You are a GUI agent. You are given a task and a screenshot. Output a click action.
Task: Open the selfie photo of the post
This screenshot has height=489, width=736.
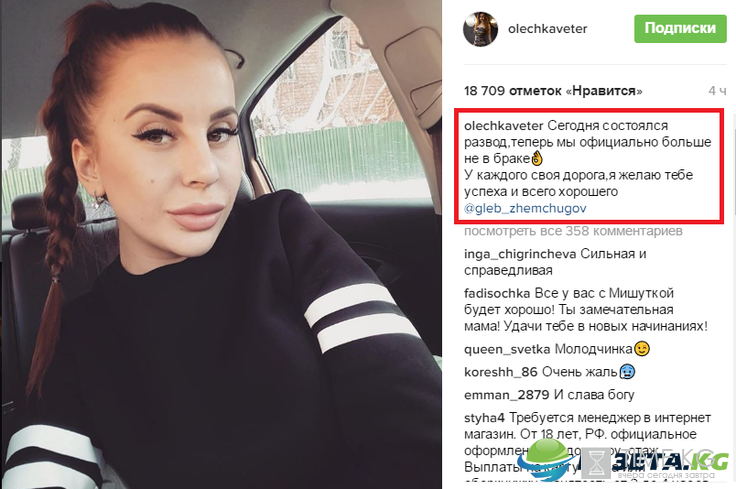coord(222,244)
